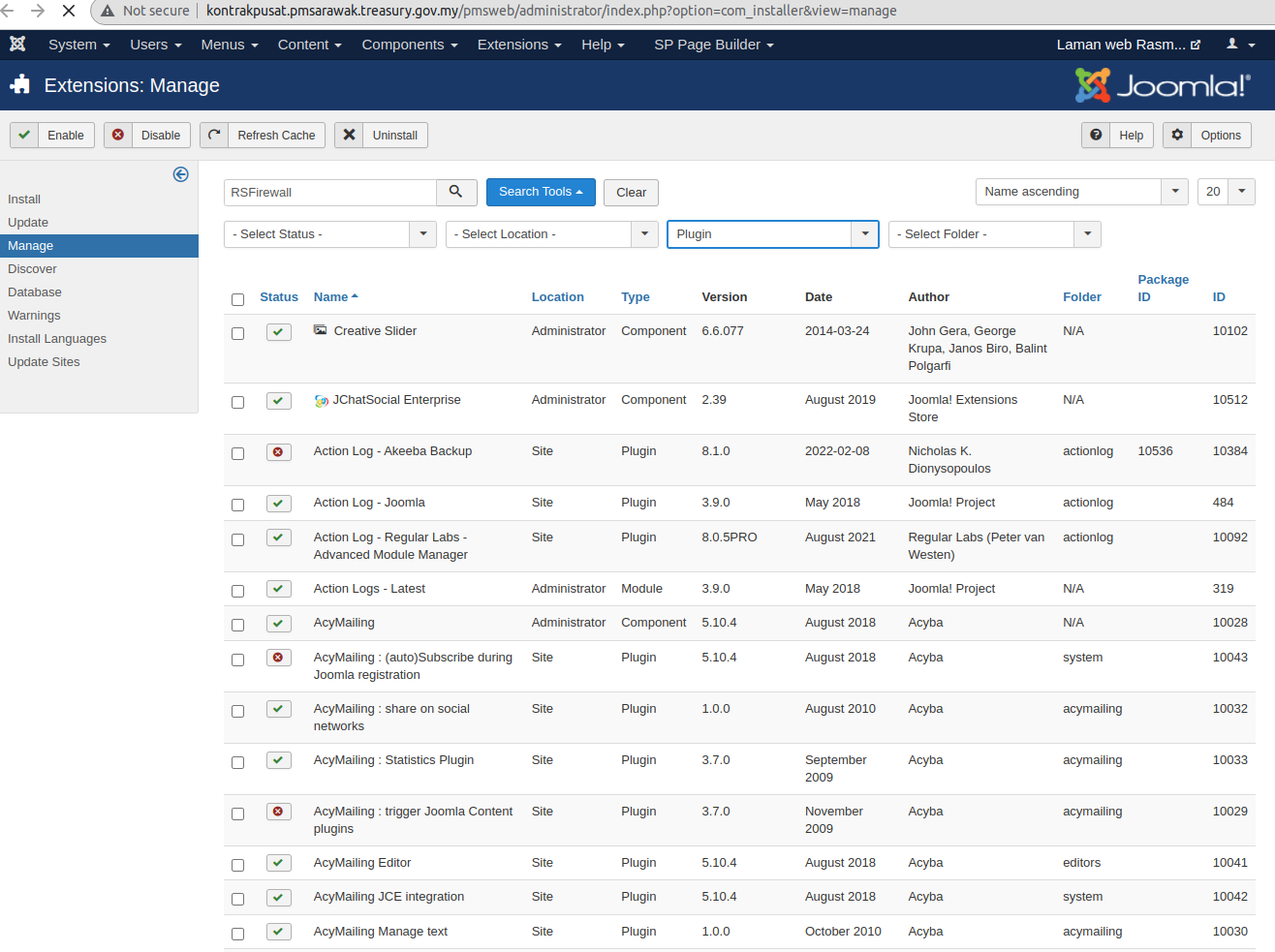Open the SP Page Builder menu
The width and height of the screenshot is (1275, 952).
[x=713, y=45]
